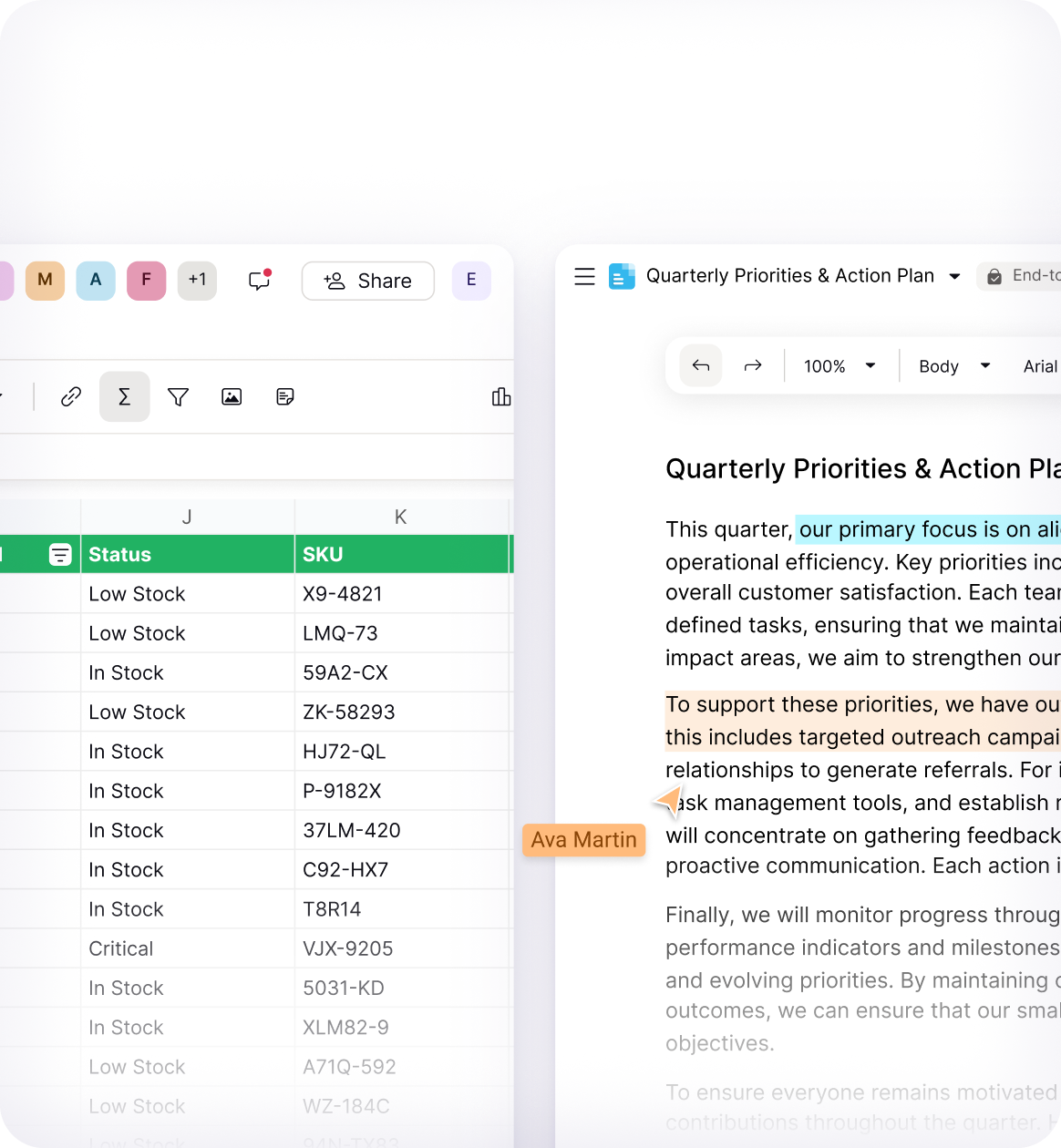This screenshot has height=1148, width=1061.
Task: Toggle the column filter icon in header
Action: [x=60, y=555]
